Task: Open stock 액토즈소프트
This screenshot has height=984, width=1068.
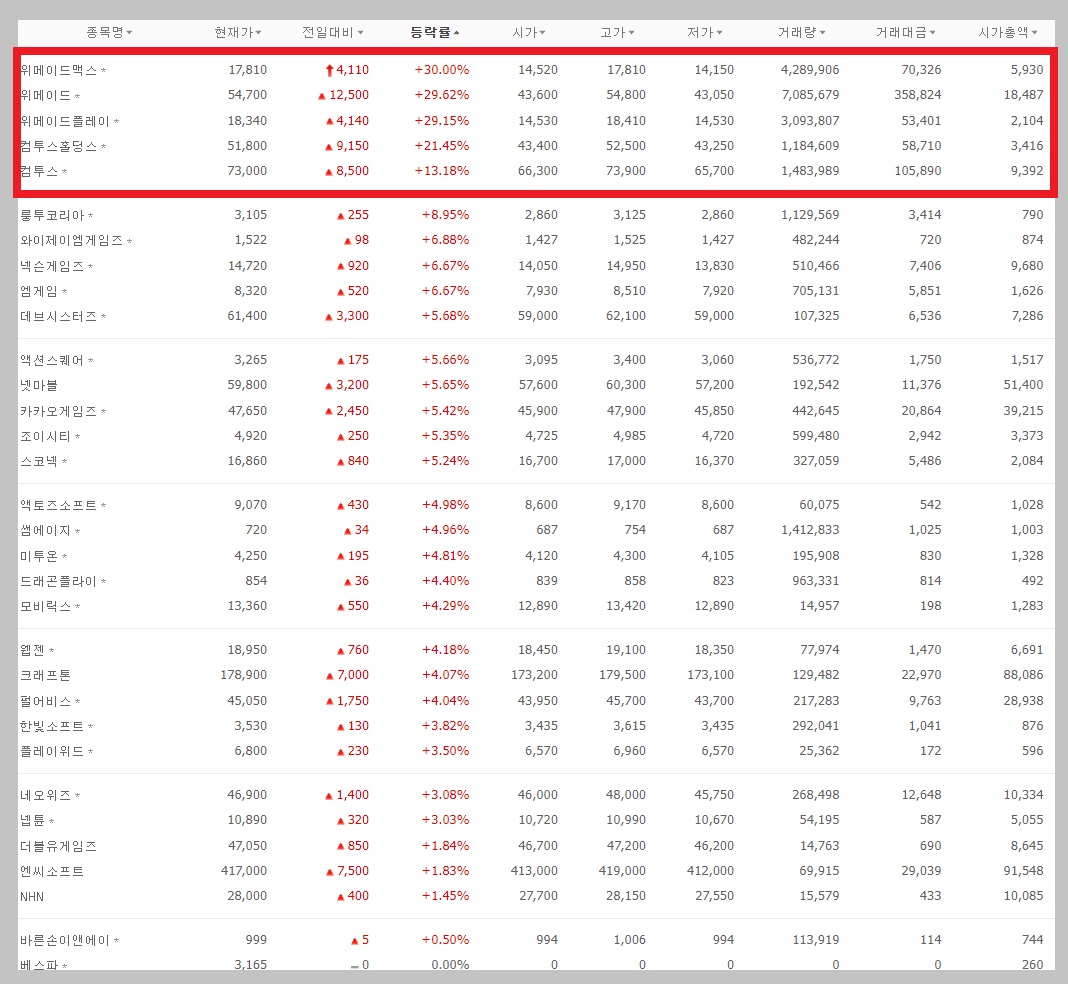Action: (59, 505)
